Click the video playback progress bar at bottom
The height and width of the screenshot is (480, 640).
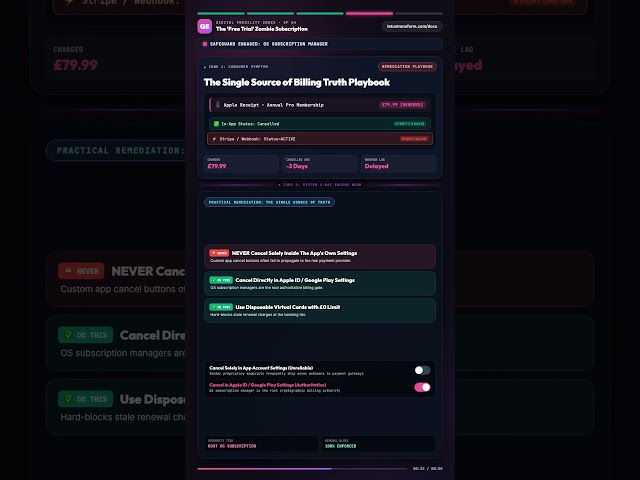302,469
